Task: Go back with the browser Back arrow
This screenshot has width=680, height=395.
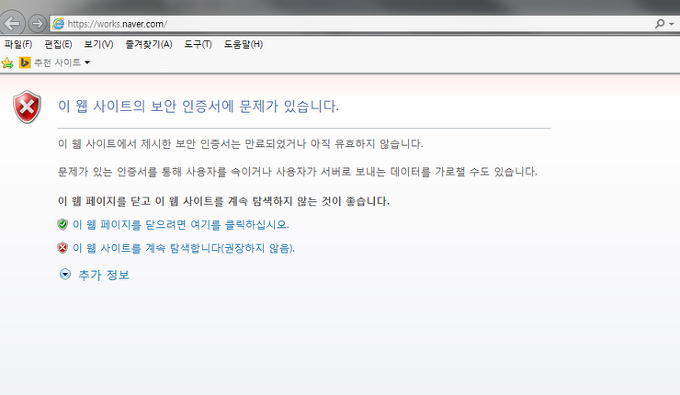Action: tap(13, 23)
